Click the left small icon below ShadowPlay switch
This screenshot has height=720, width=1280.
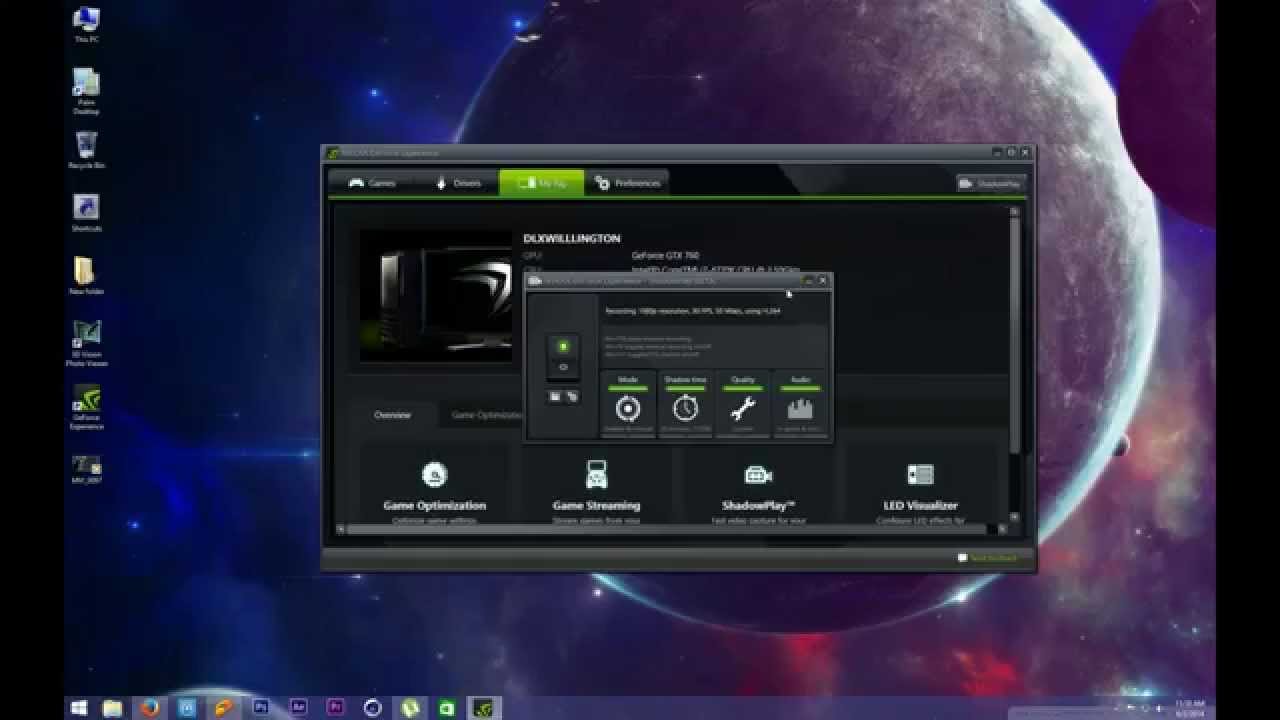point(556,397)
